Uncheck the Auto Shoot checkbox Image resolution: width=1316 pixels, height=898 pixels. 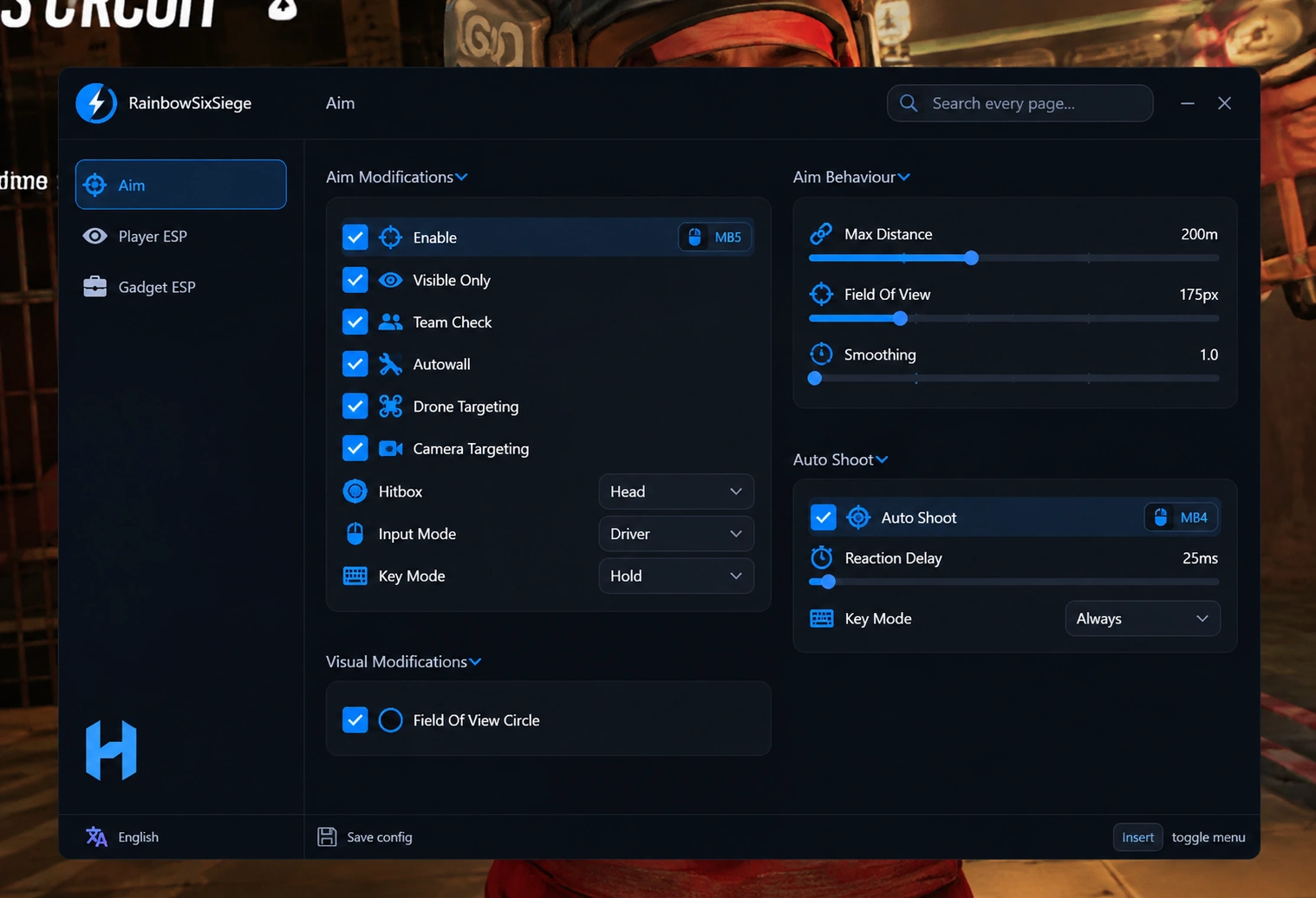[823, 517]
